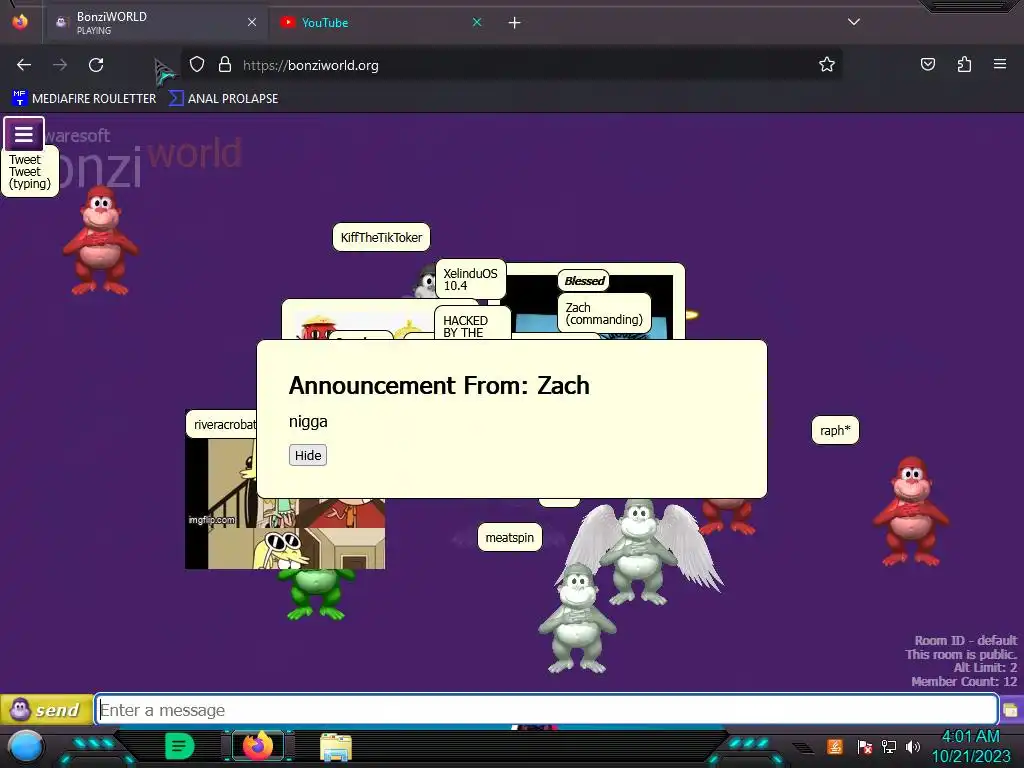Click the Java update tray icon
Viewport: 1024px width, 768px height.
point(835,746)
